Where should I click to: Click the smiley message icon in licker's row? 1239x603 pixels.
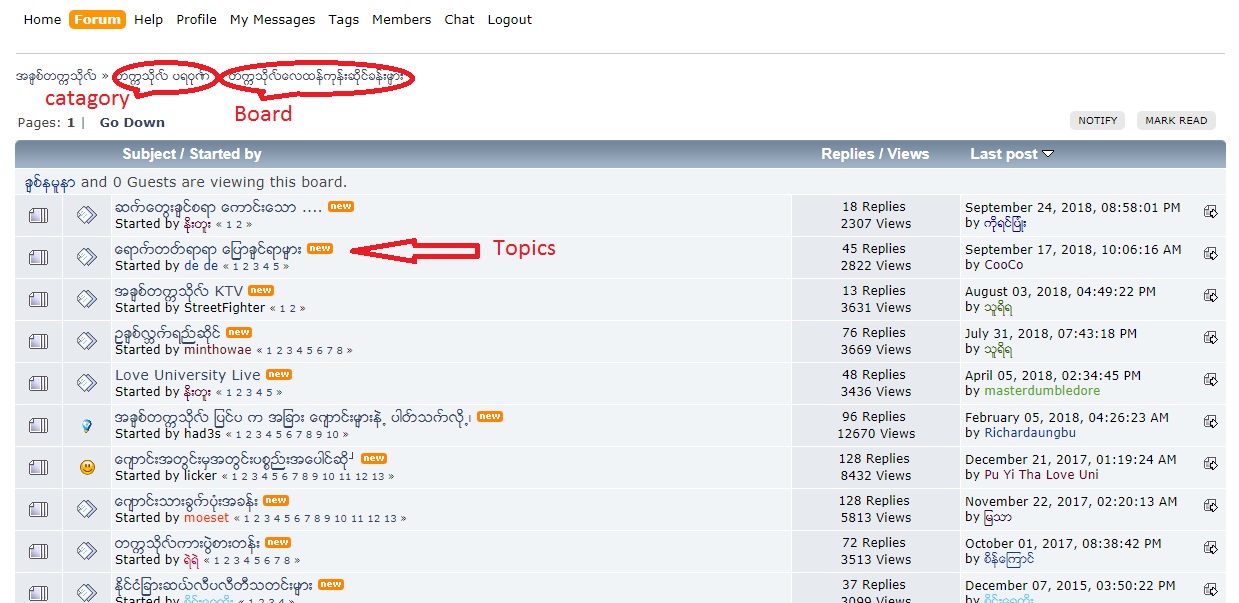point(87,467)
